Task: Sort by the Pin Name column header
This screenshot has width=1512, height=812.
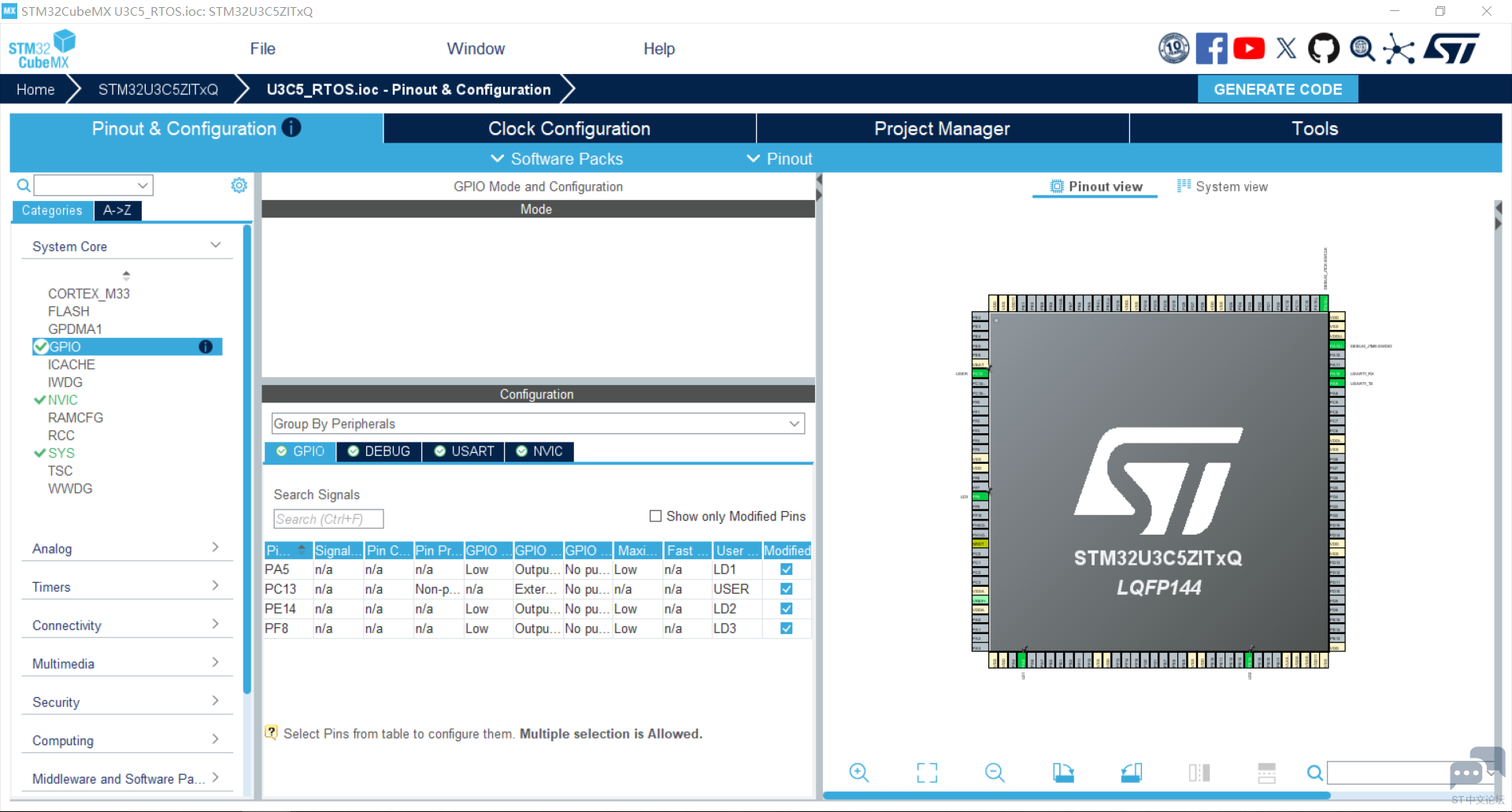Action: click(x=288, y=551)
